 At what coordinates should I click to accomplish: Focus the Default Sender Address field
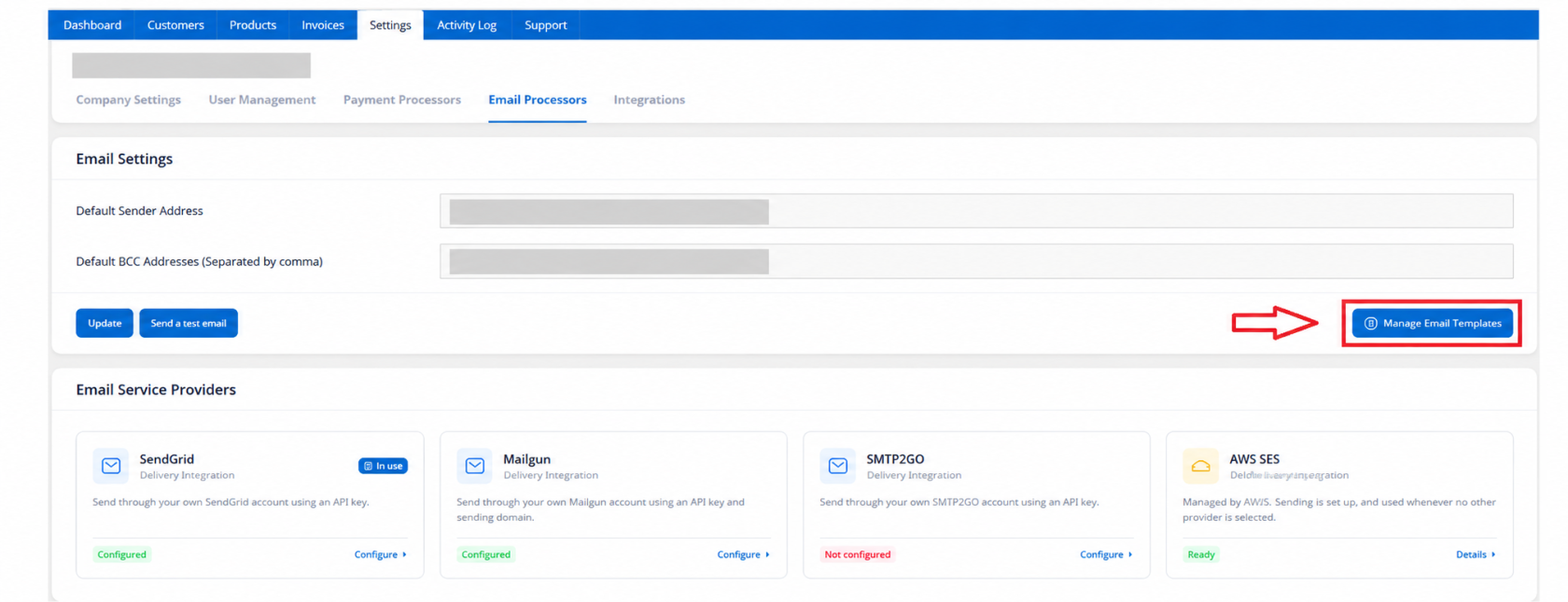click(976, 211)
